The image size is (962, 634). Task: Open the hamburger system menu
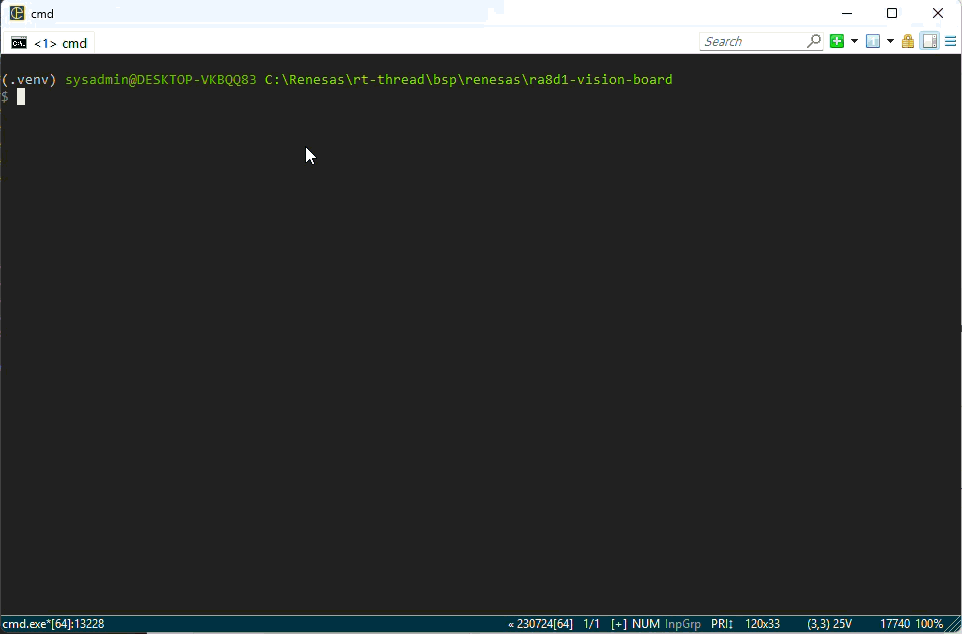point(951,41)
